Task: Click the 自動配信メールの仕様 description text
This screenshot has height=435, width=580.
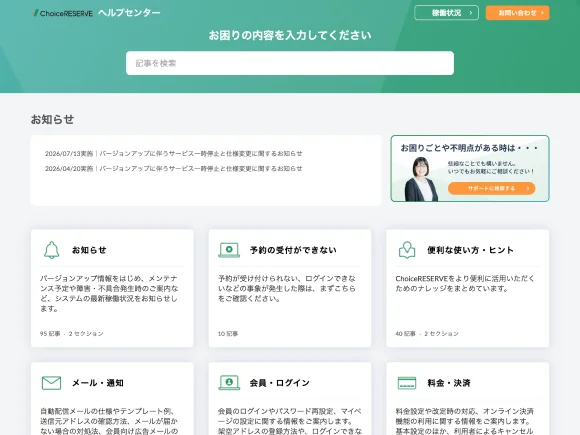Action: point(109,421)
